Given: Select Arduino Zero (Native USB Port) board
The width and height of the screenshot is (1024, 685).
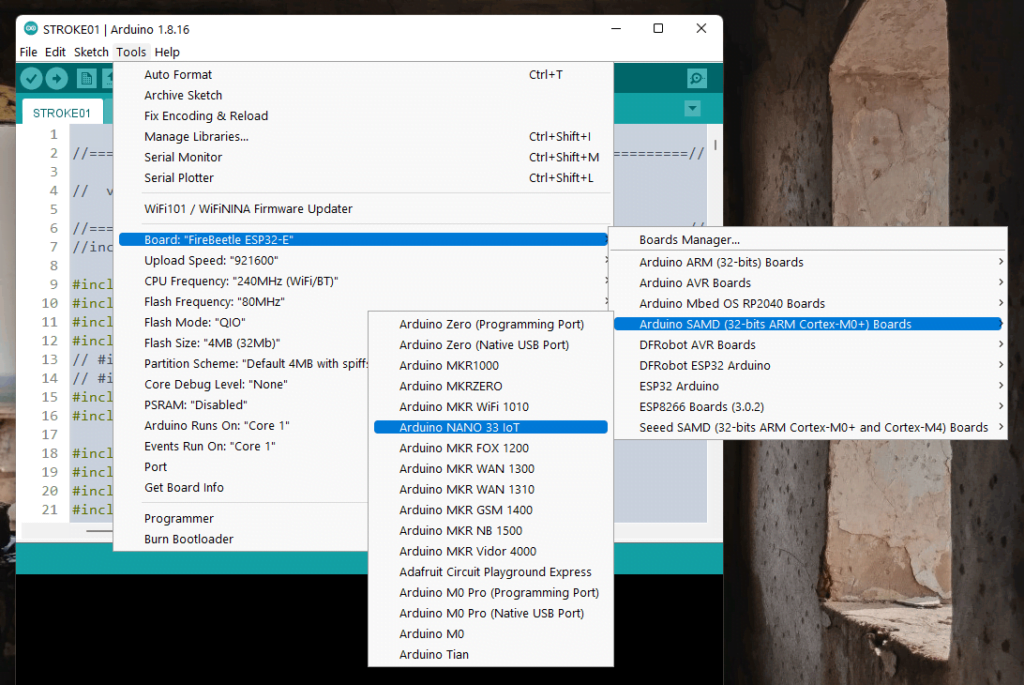Looking at the screenshot, I should (x=490, y=345).
